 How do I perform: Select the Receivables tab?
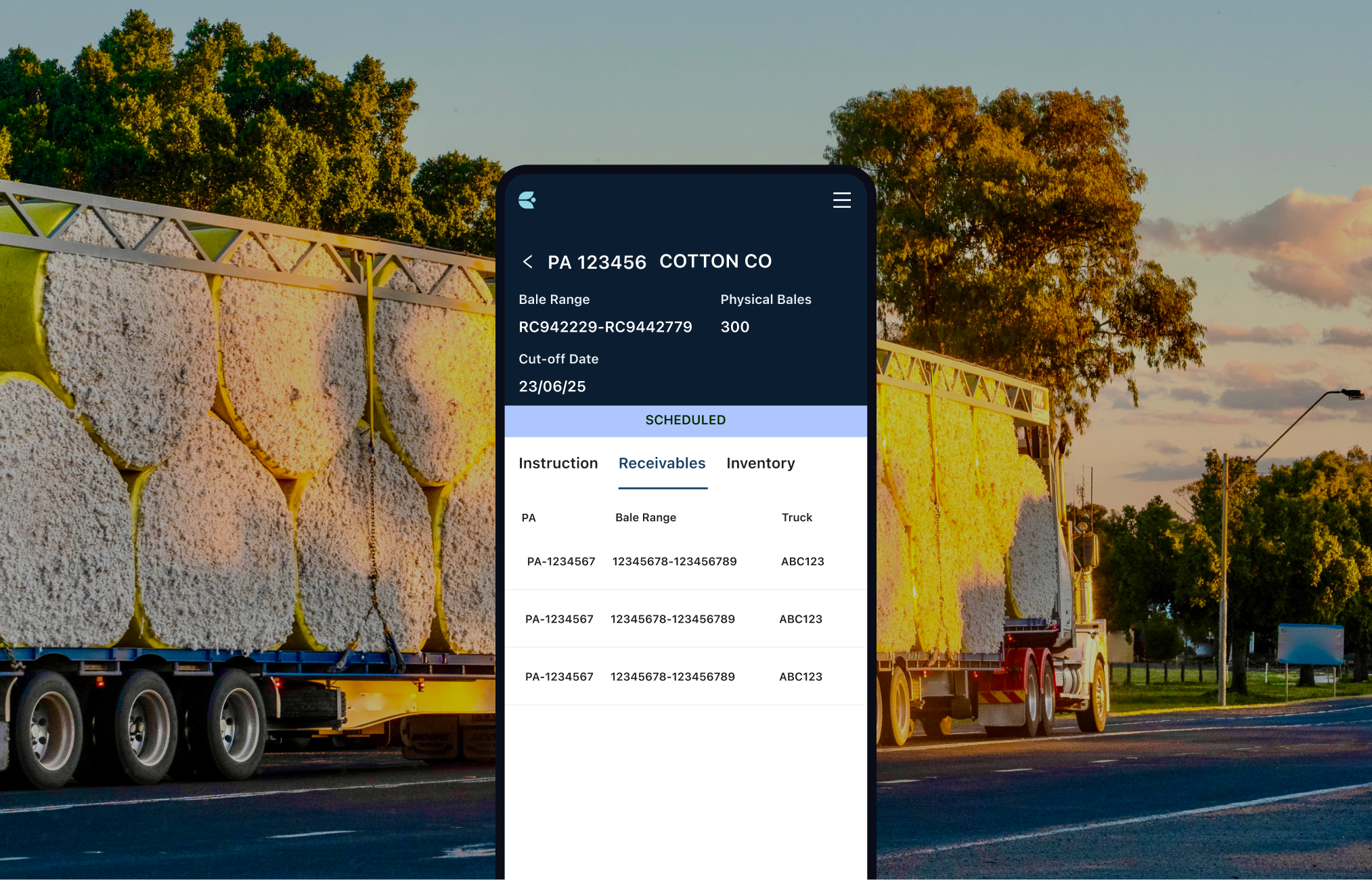click(662, 463)
